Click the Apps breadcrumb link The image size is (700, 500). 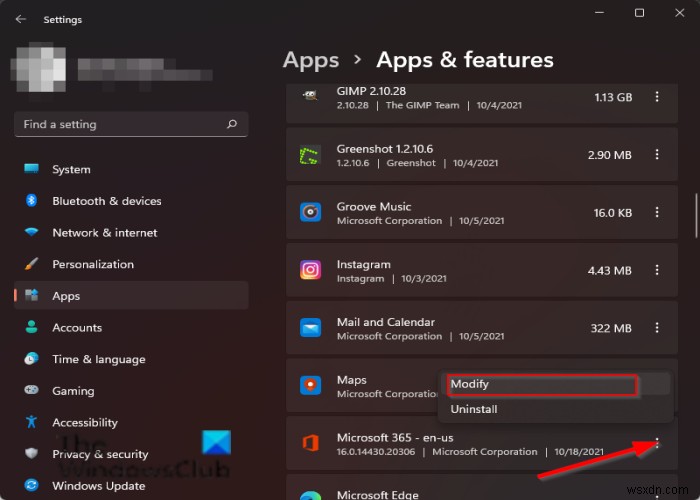(x=311, y=60)
